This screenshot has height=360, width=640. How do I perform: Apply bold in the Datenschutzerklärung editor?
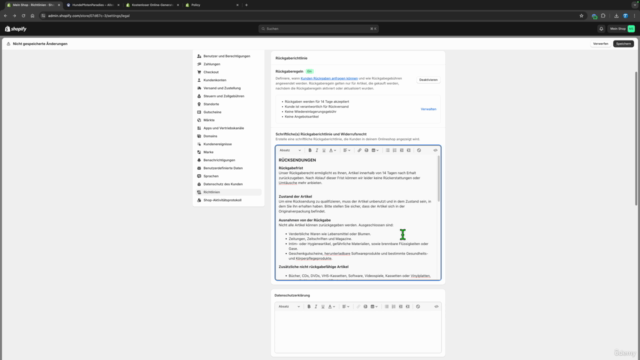(309, 307)
